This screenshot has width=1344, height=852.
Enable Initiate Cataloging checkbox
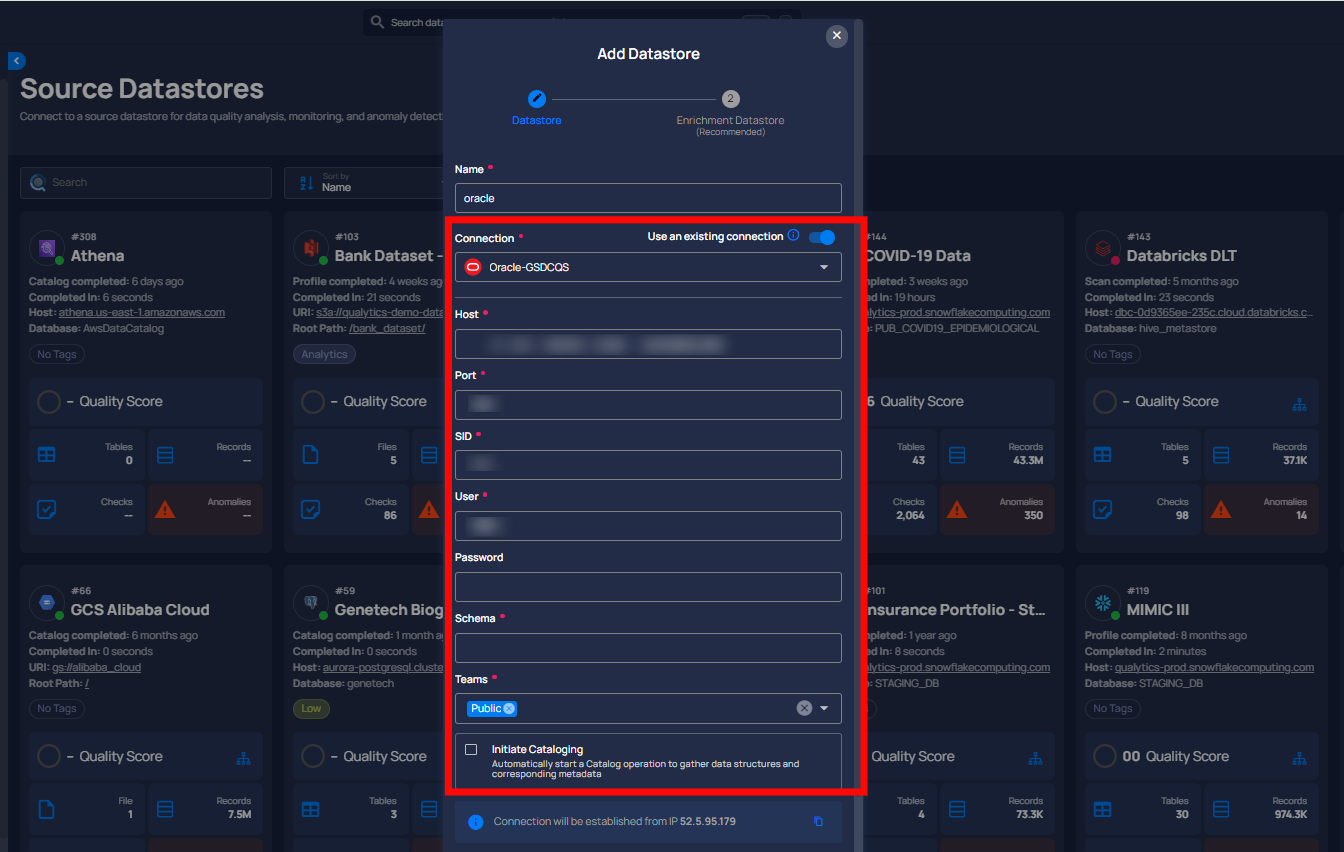471,749
